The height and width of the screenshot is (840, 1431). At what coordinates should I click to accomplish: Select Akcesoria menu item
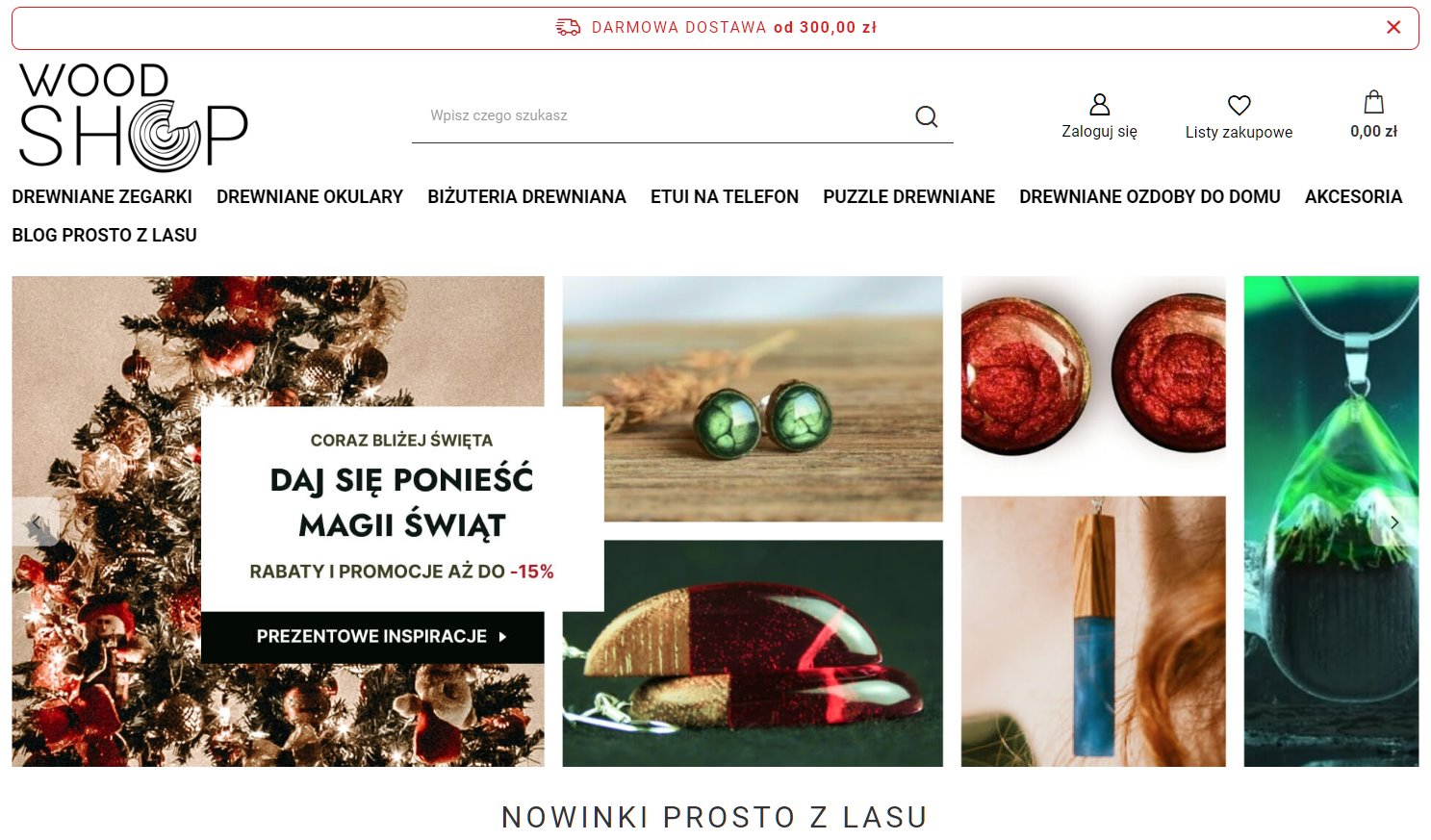1353,196
